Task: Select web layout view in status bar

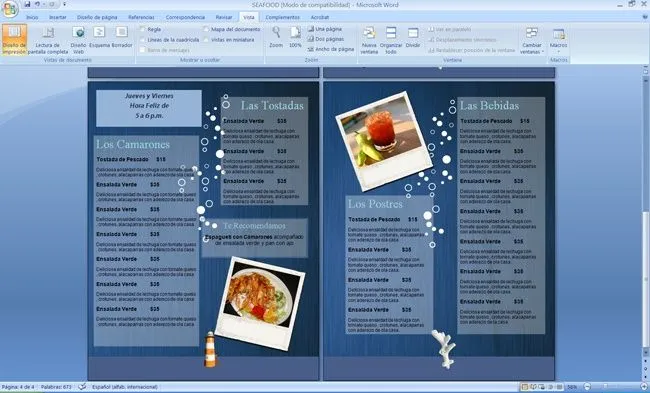Action: [x=542, y=387]
